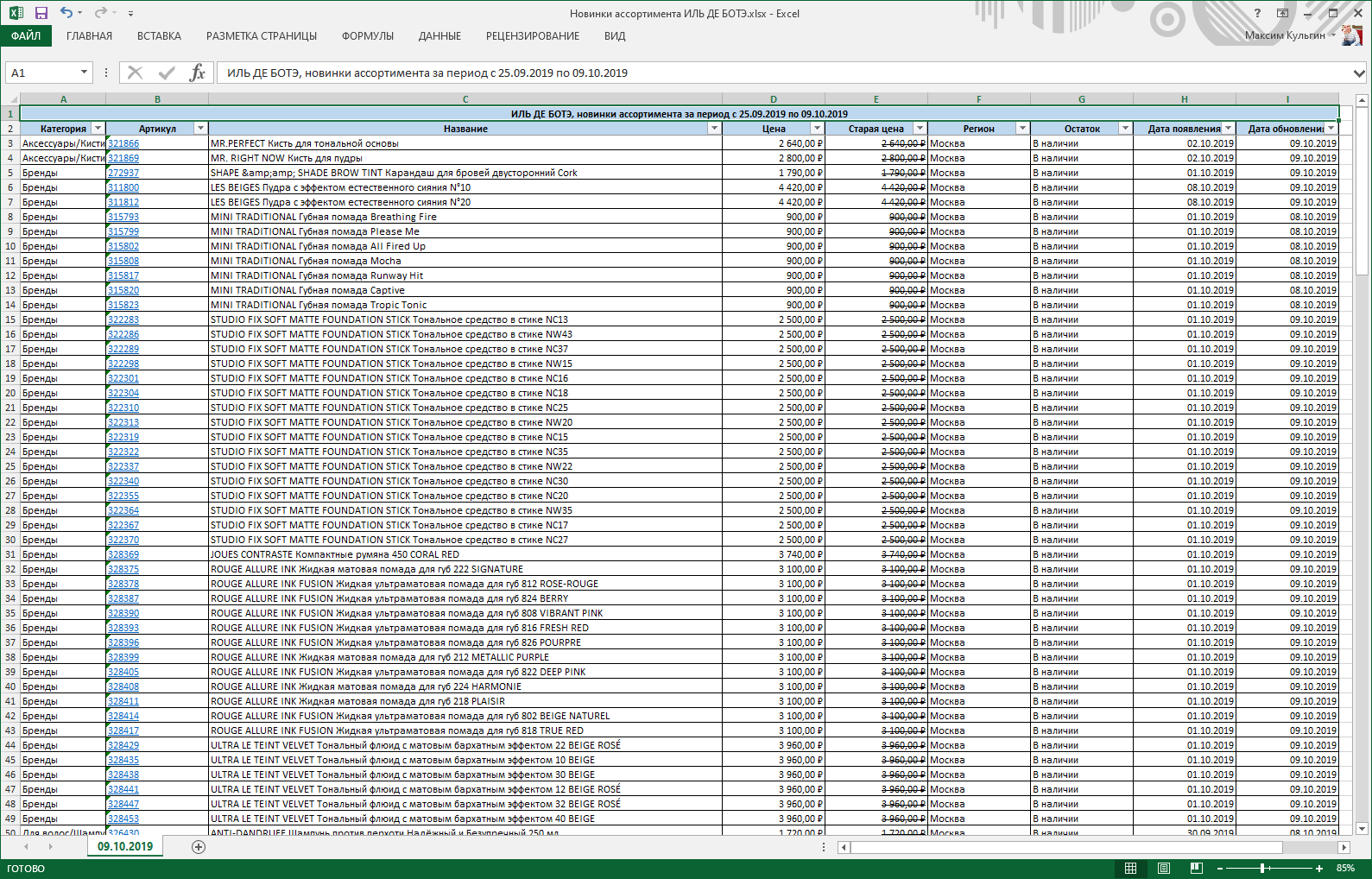The image size is (1372, 879).
Task: Open the Undo history dropdown arrow
Action: coord(80,13)
